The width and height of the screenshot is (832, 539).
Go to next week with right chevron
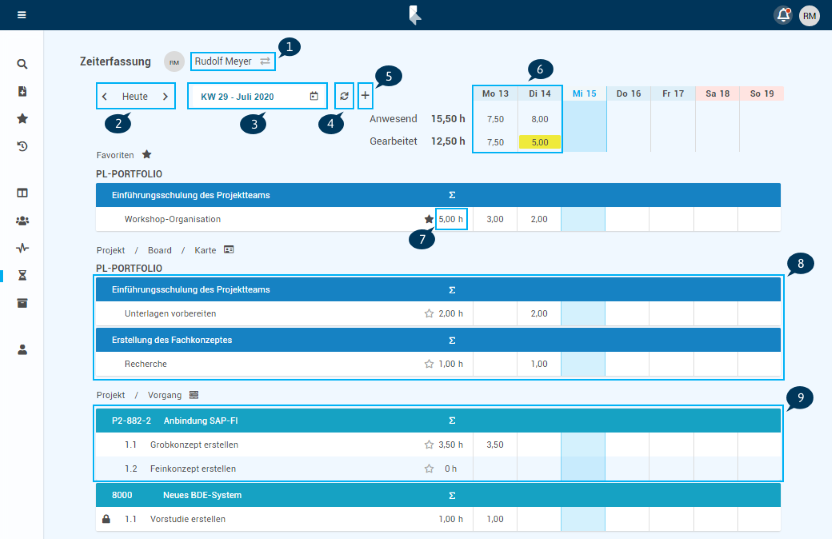(166, 96)
